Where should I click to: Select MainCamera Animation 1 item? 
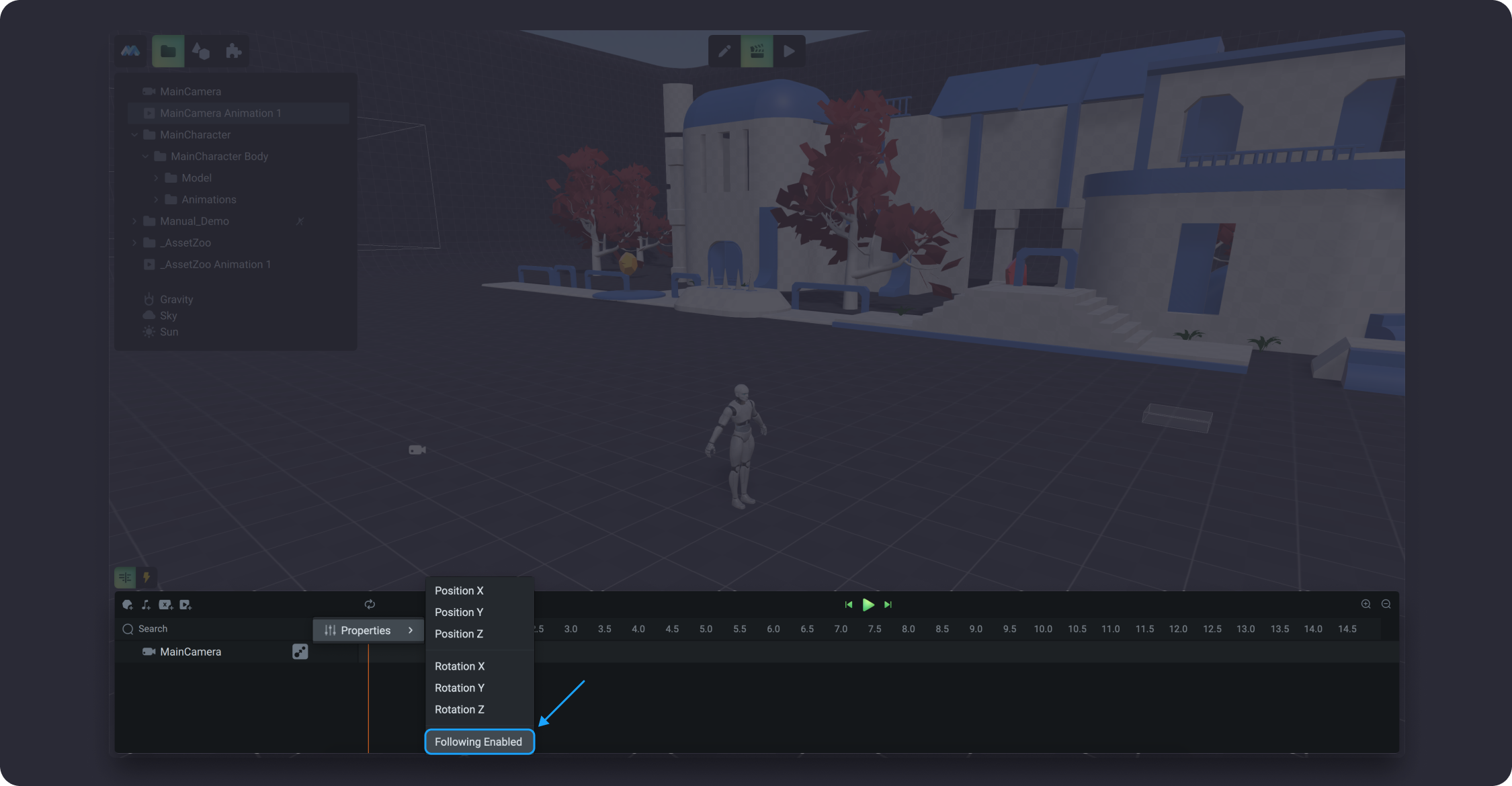(x=239, y=113)
